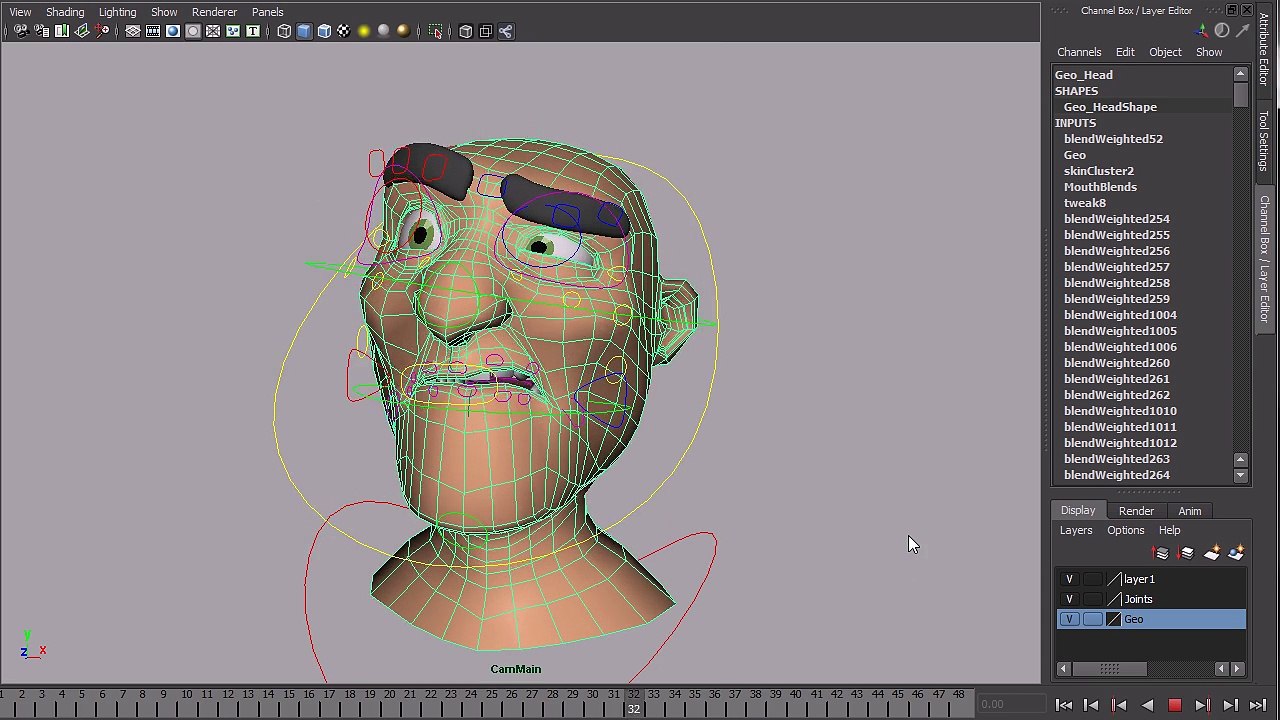This screenshot has width=1280, height=720.
Task: Move the selected layer up icon
Action: tap(1161, 553)
